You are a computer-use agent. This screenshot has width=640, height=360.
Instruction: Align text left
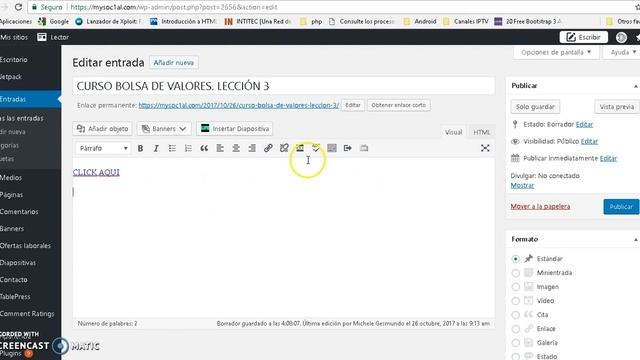point(220,148)
